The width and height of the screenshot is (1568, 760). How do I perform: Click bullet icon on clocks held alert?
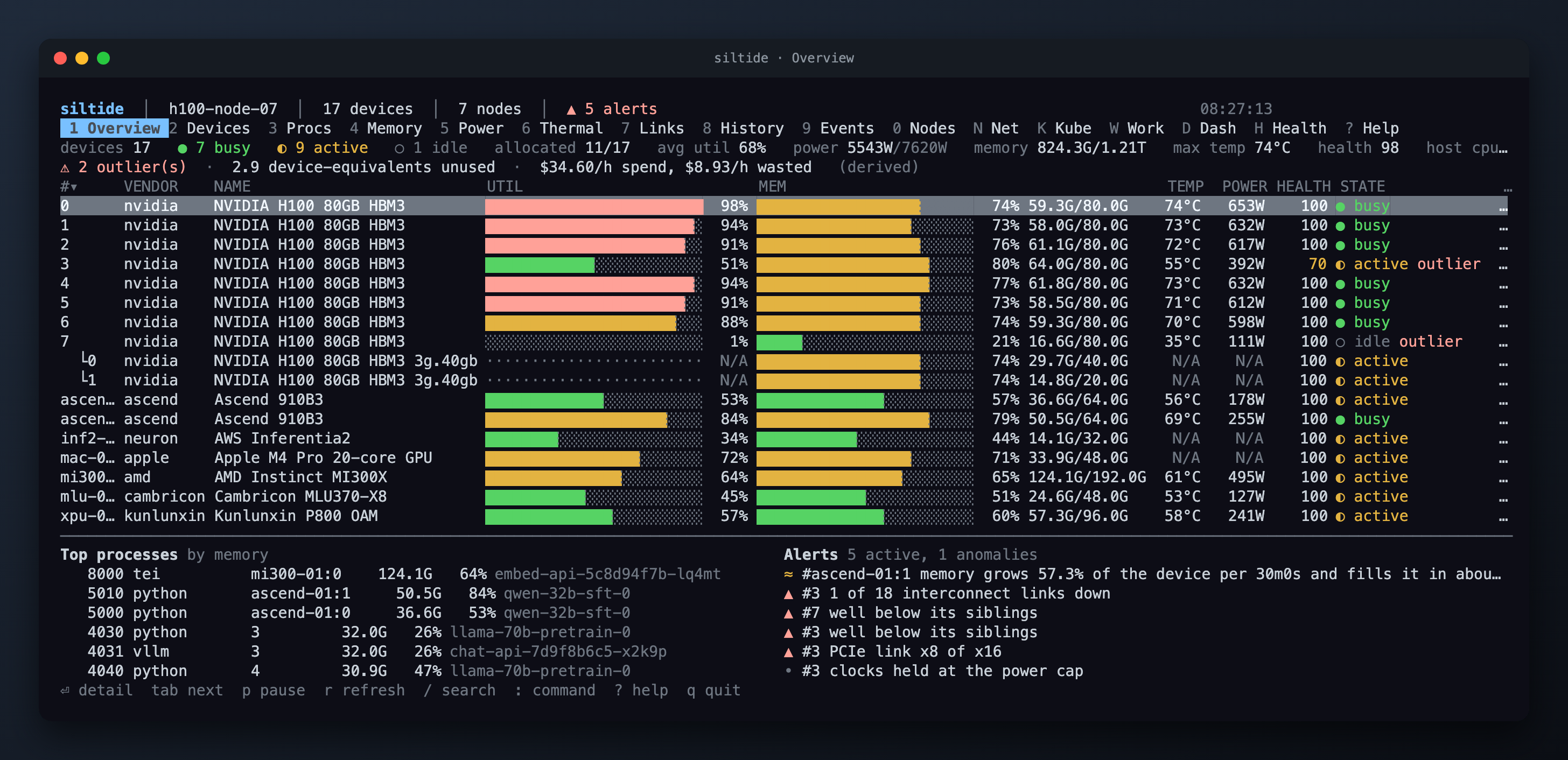(789, 671)
